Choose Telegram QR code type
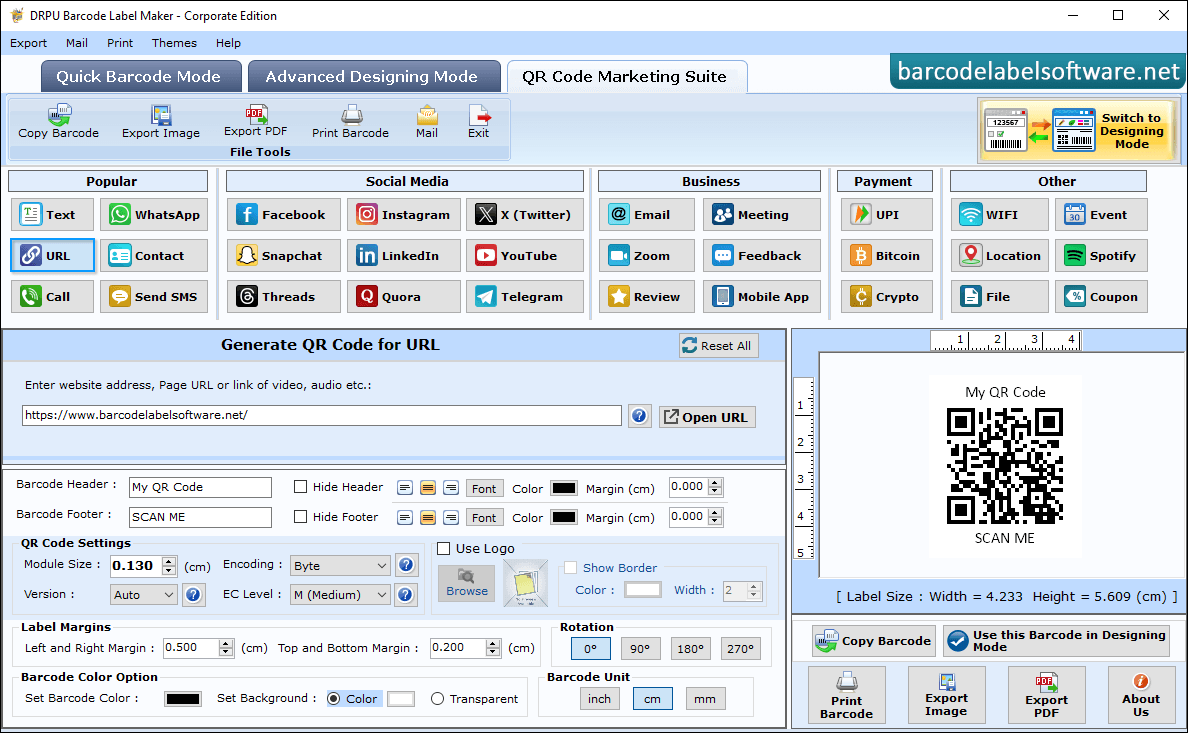 (x=524, y=296)
